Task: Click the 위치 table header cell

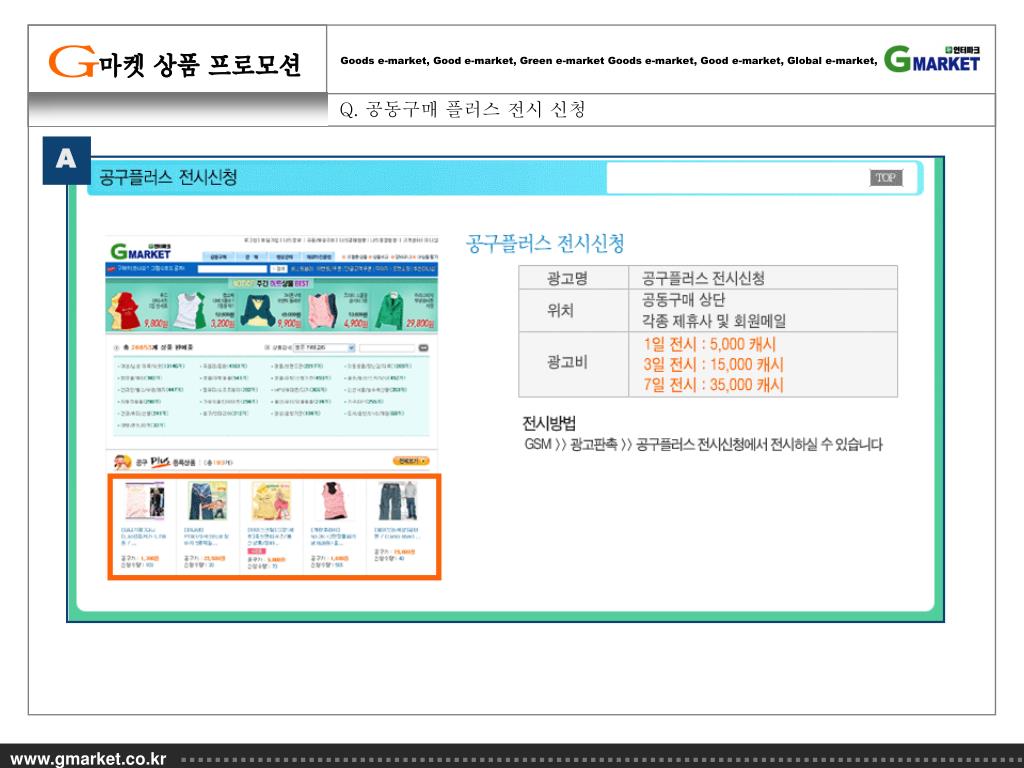Action: (x=573, y=310)
